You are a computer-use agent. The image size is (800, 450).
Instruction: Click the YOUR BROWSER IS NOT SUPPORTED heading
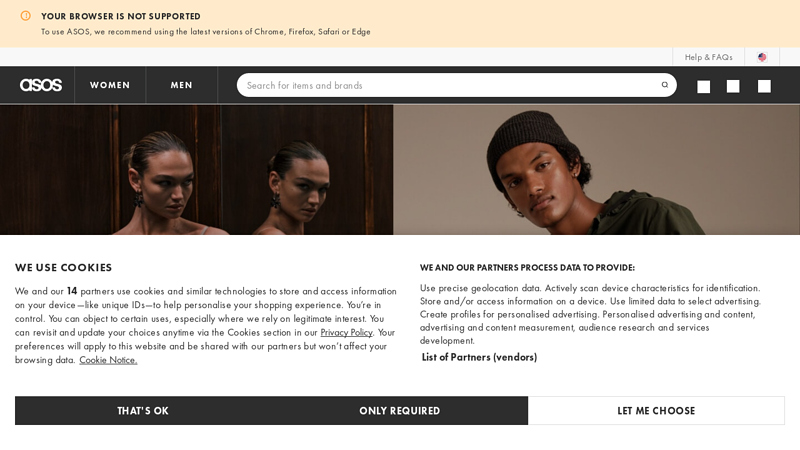click(x=121, y=16)
